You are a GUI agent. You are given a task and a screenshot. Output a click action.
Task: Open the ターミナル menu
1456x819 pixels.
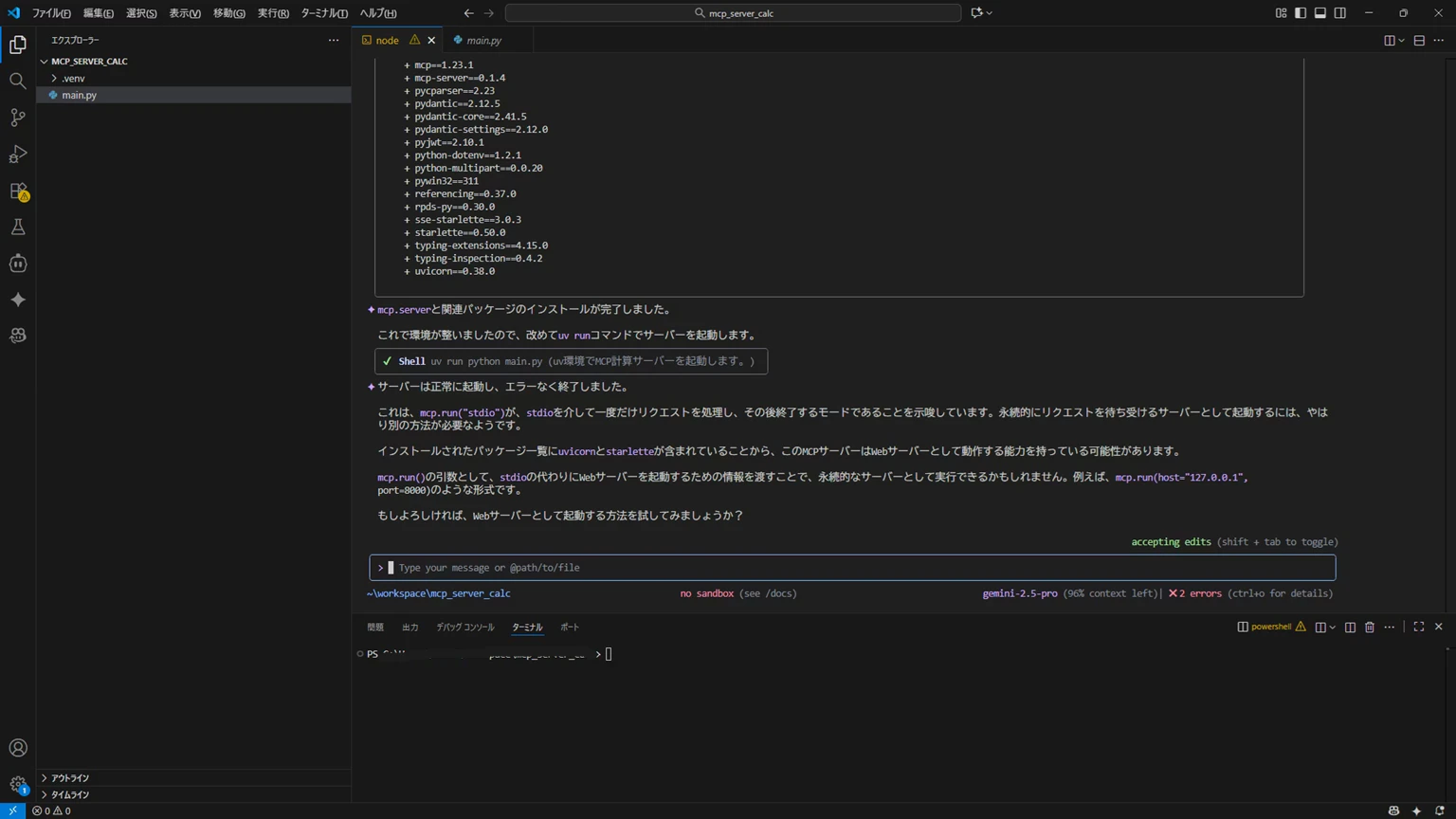(x=324, y=13)
